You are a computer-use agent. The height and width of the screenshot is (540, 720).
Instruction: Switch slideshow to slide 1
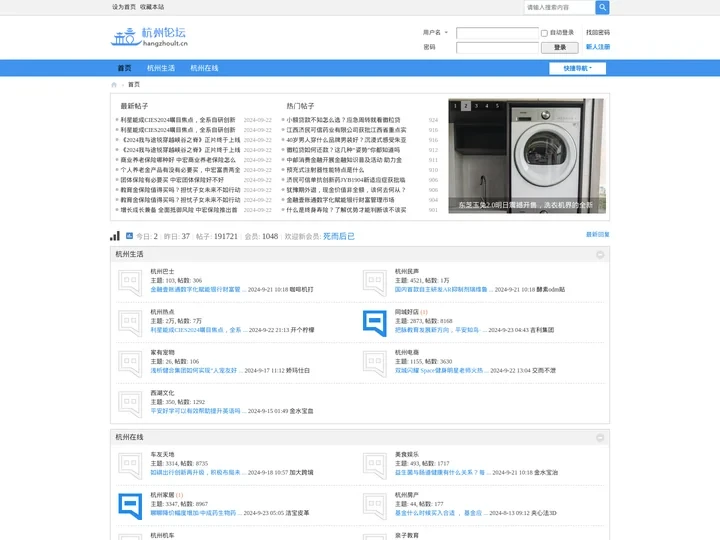(x=455, y=106)
